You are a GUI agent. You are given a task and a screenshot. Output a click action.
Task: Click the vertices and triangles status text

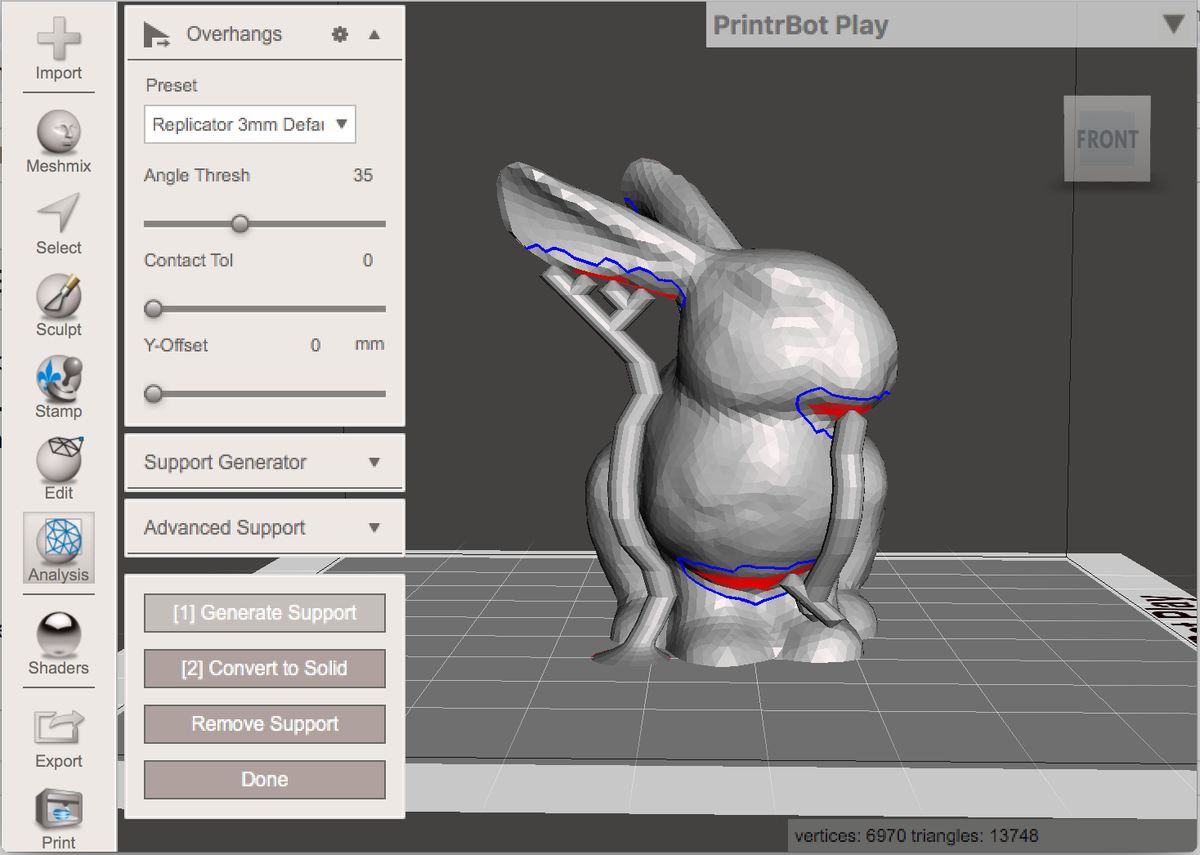click(917, 835)
